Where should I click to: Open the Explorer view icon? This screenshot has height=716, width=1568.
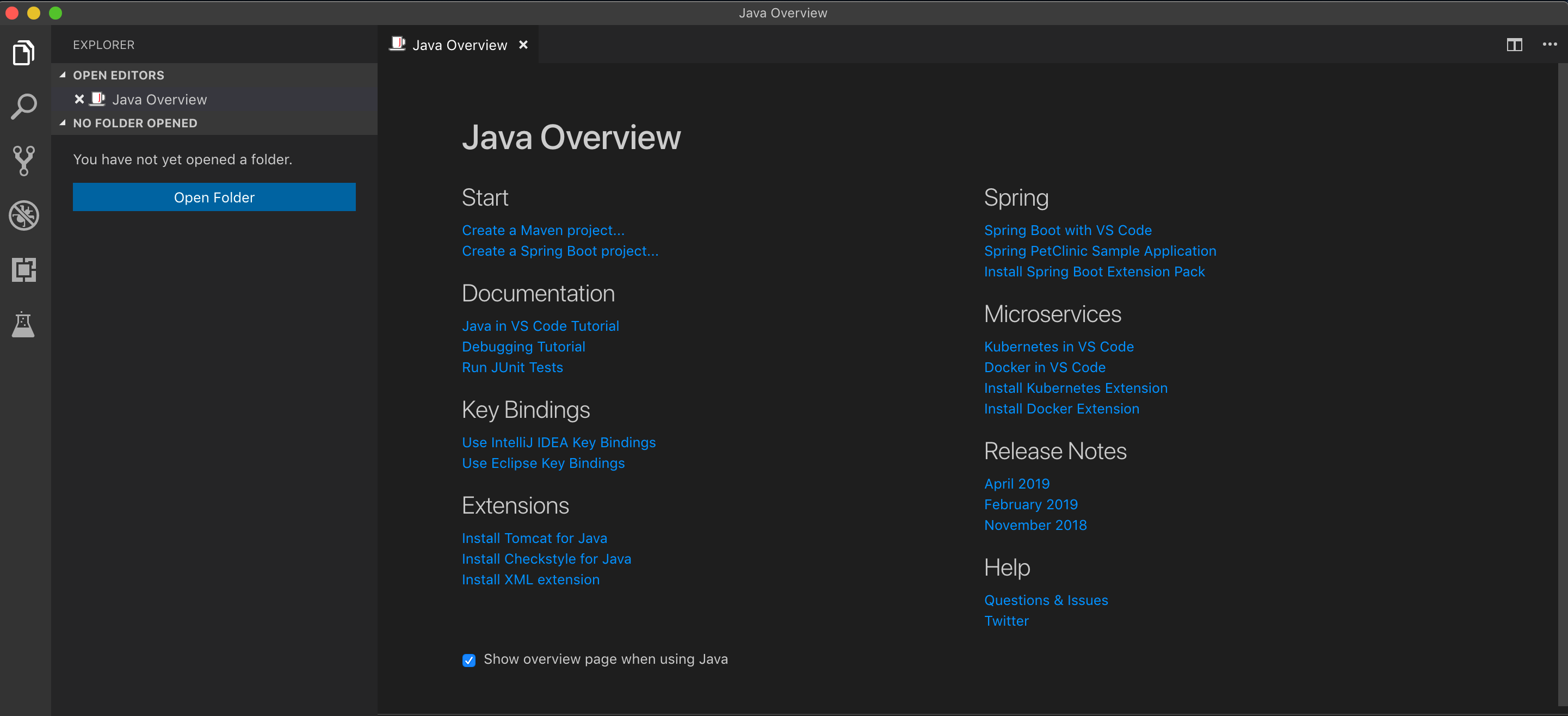coord(24,52)
